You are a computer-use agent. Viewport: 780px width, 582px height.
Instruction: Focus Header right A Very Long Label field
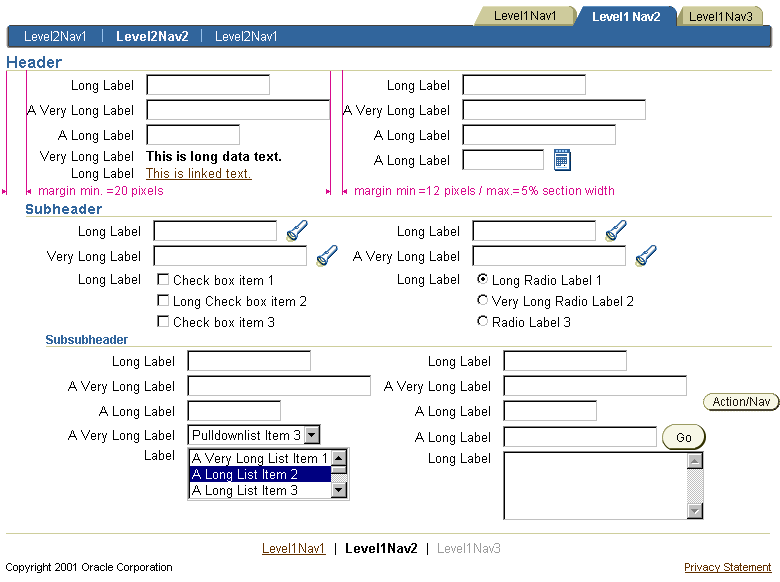click(x=554, y=109)
